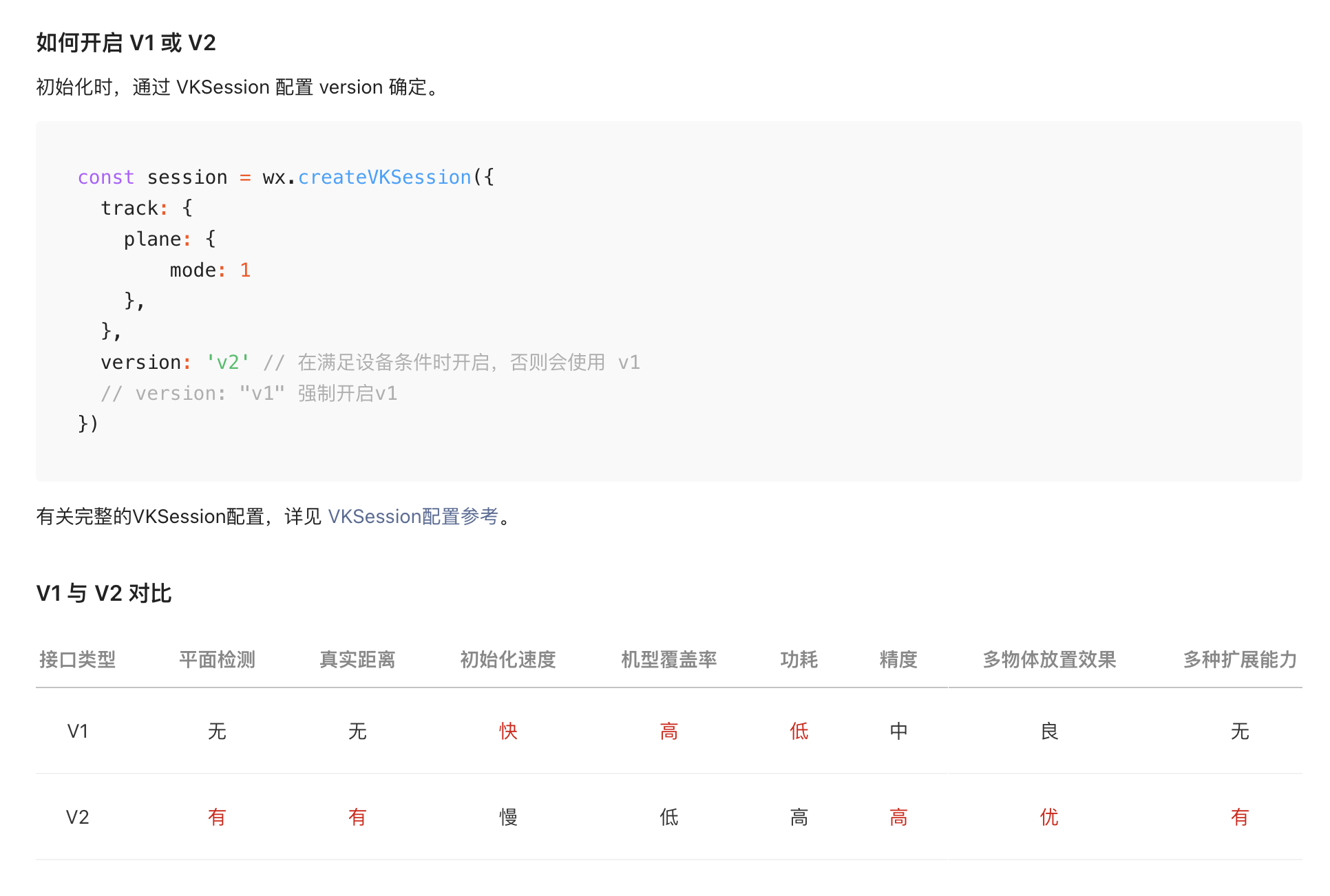
Task: Click the V2 row label cell
Action: click(77, 817)
